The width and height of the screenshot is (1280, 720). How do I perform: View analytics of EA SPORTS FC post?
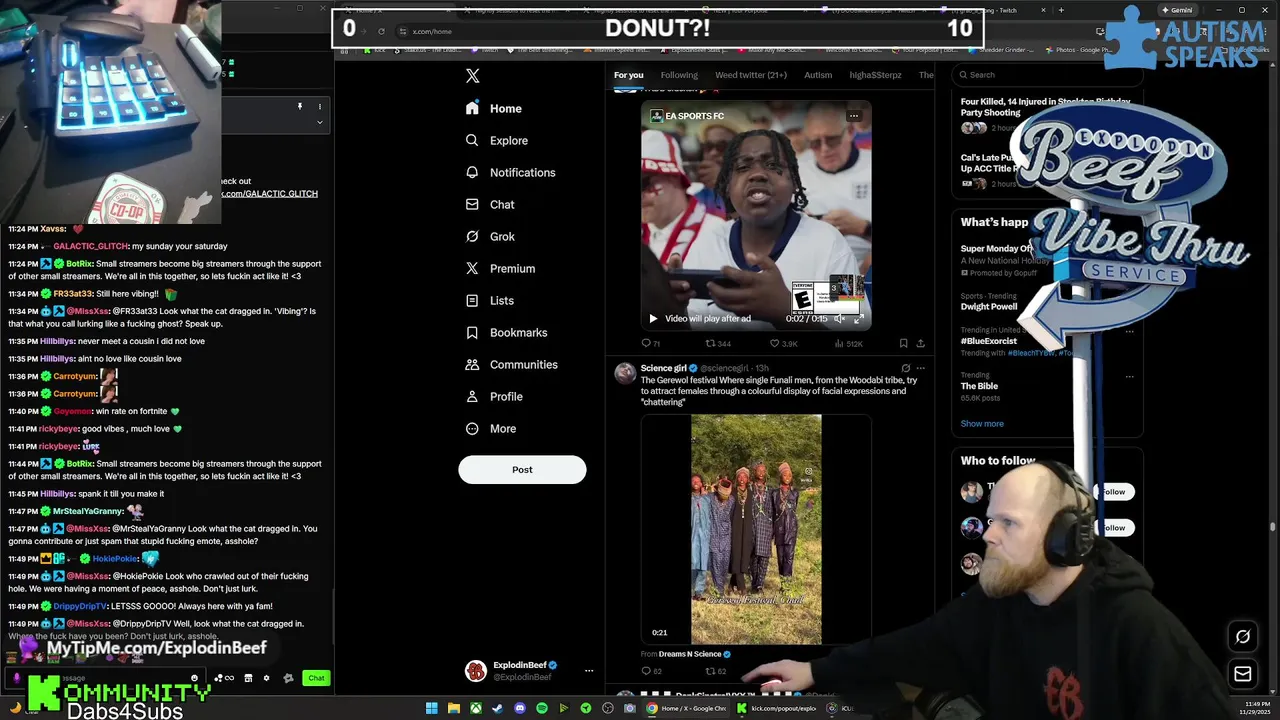[x=848, y=343]
